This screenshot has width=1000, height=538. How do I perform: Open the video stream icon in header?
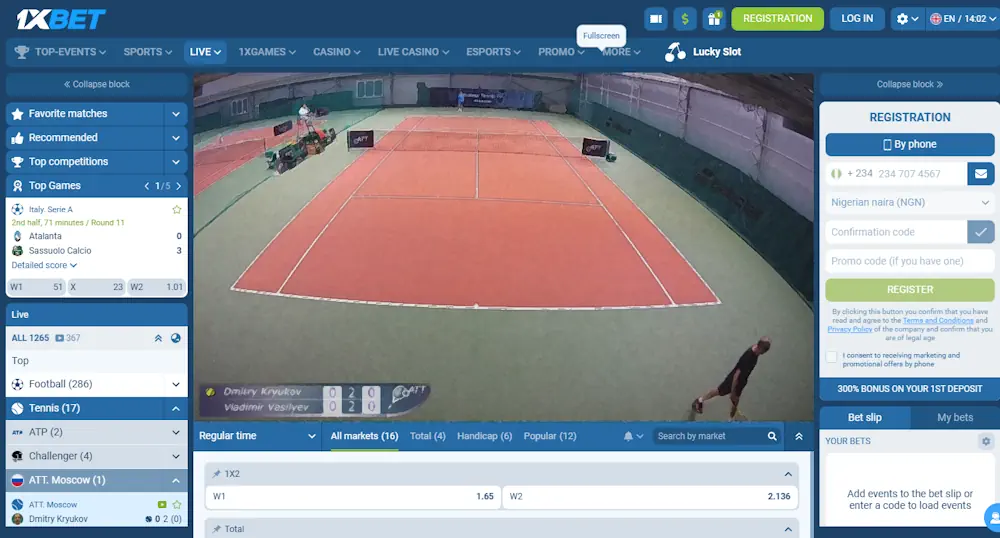click(x=656, y=18)
